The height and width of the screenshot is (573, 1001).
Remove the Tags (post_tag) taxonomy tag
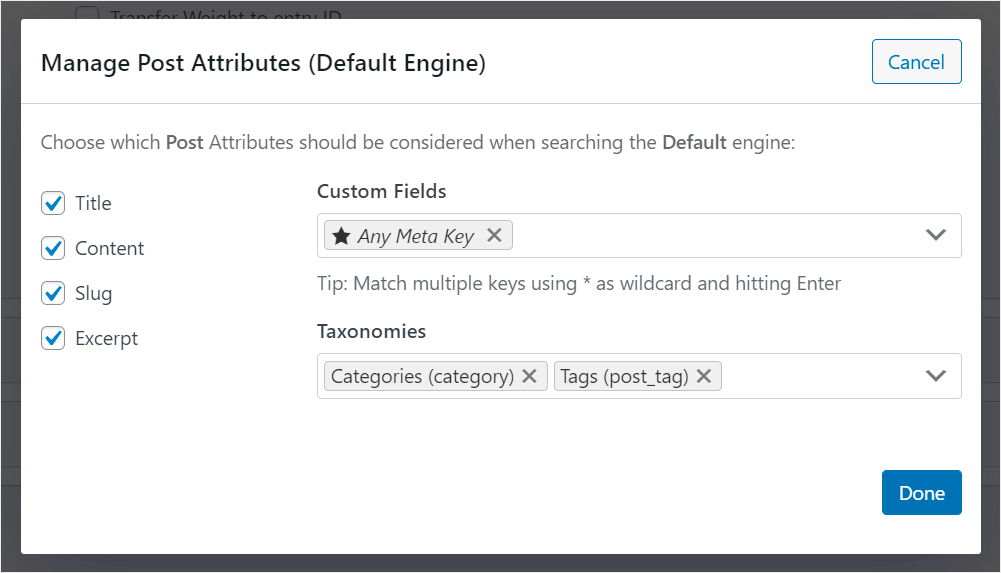pyautogui.click(x=704, y=376)
